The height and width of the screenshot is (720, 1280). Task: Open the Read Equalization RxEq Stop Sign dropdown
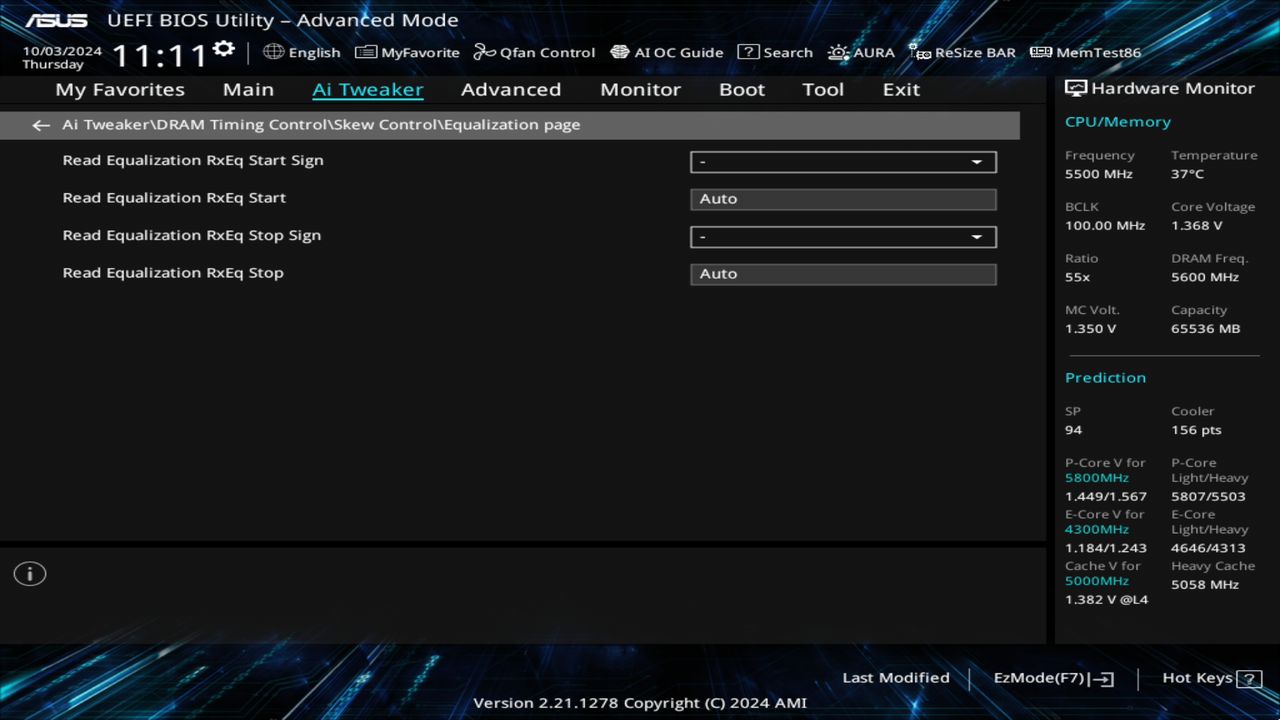click(842, 237)
